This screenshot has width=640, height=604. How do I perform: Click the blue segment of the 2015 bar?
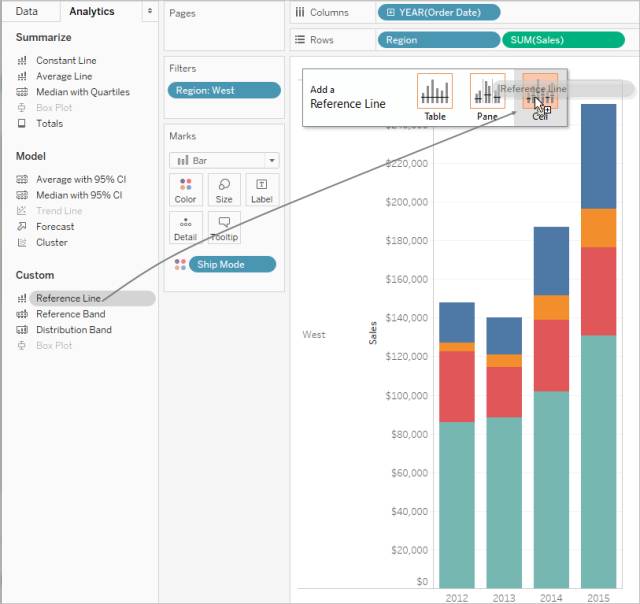tap(598, 156)
